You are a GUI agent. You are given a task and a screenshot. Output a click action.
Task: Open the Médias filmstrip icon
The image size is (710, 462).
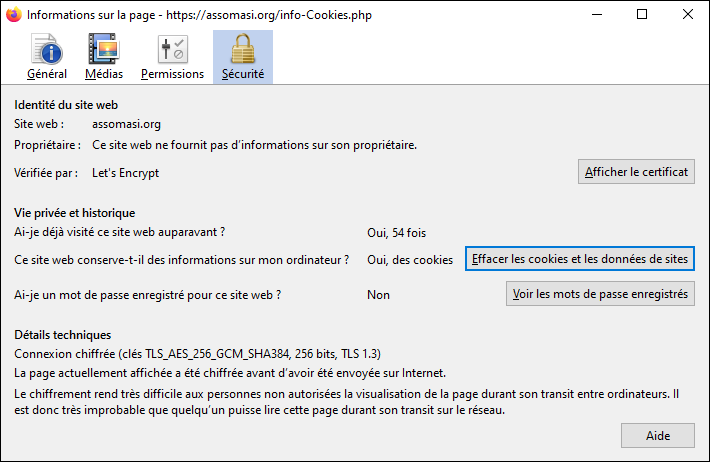click(x=104, y=48)
